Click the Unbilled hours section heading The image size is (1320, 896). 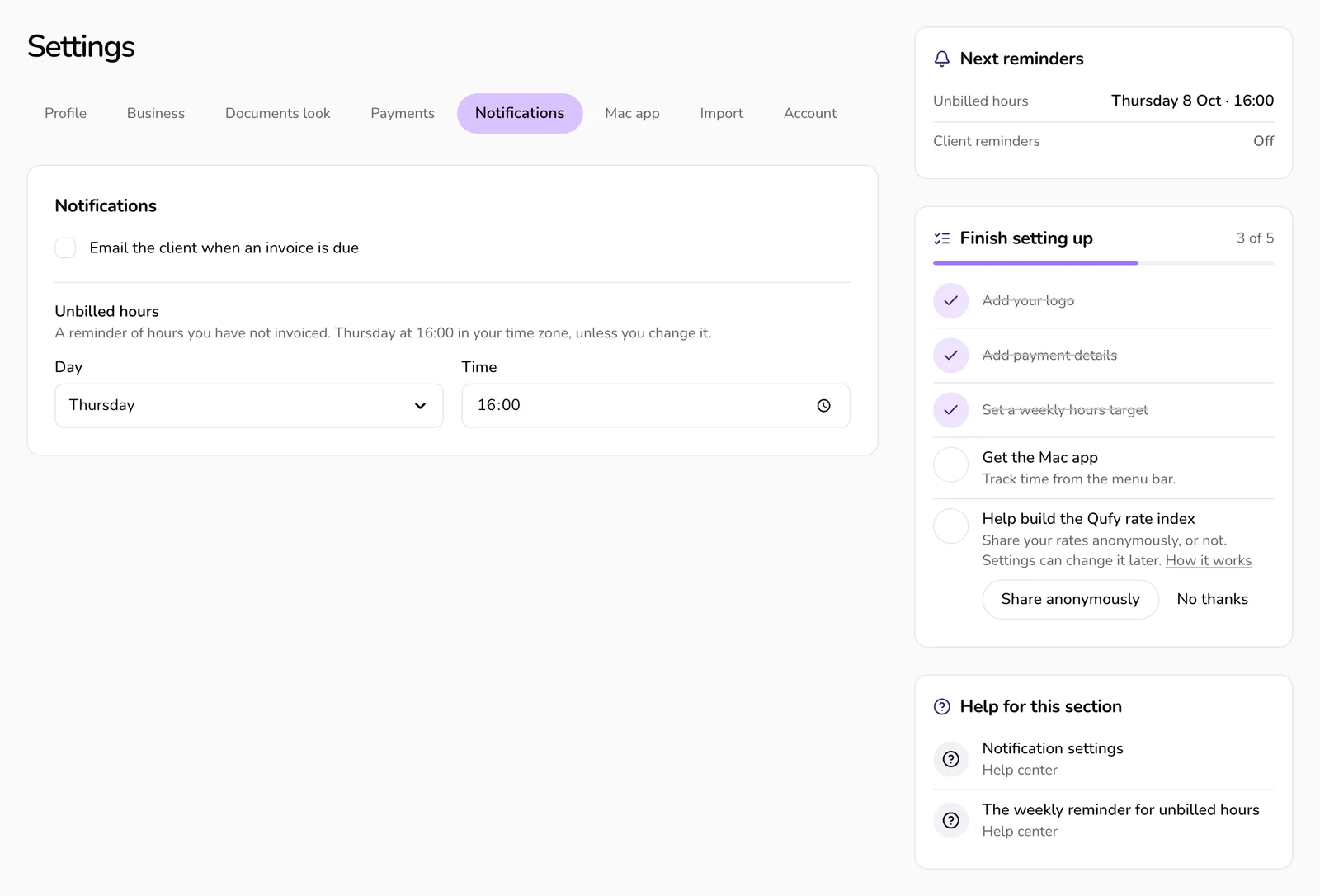106,312
